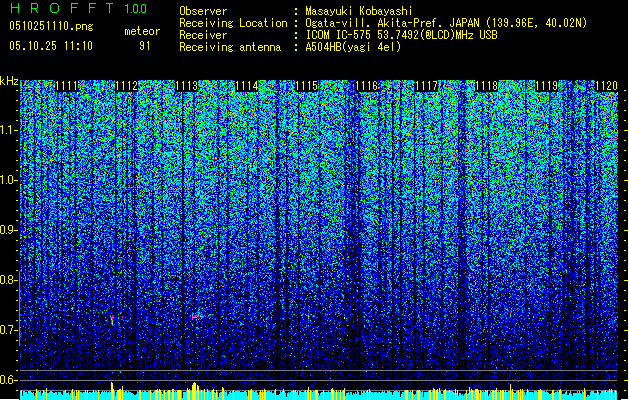Click the 0.7 kHz frequency axis label
This screenshot has height=400, width=629.
8,330
